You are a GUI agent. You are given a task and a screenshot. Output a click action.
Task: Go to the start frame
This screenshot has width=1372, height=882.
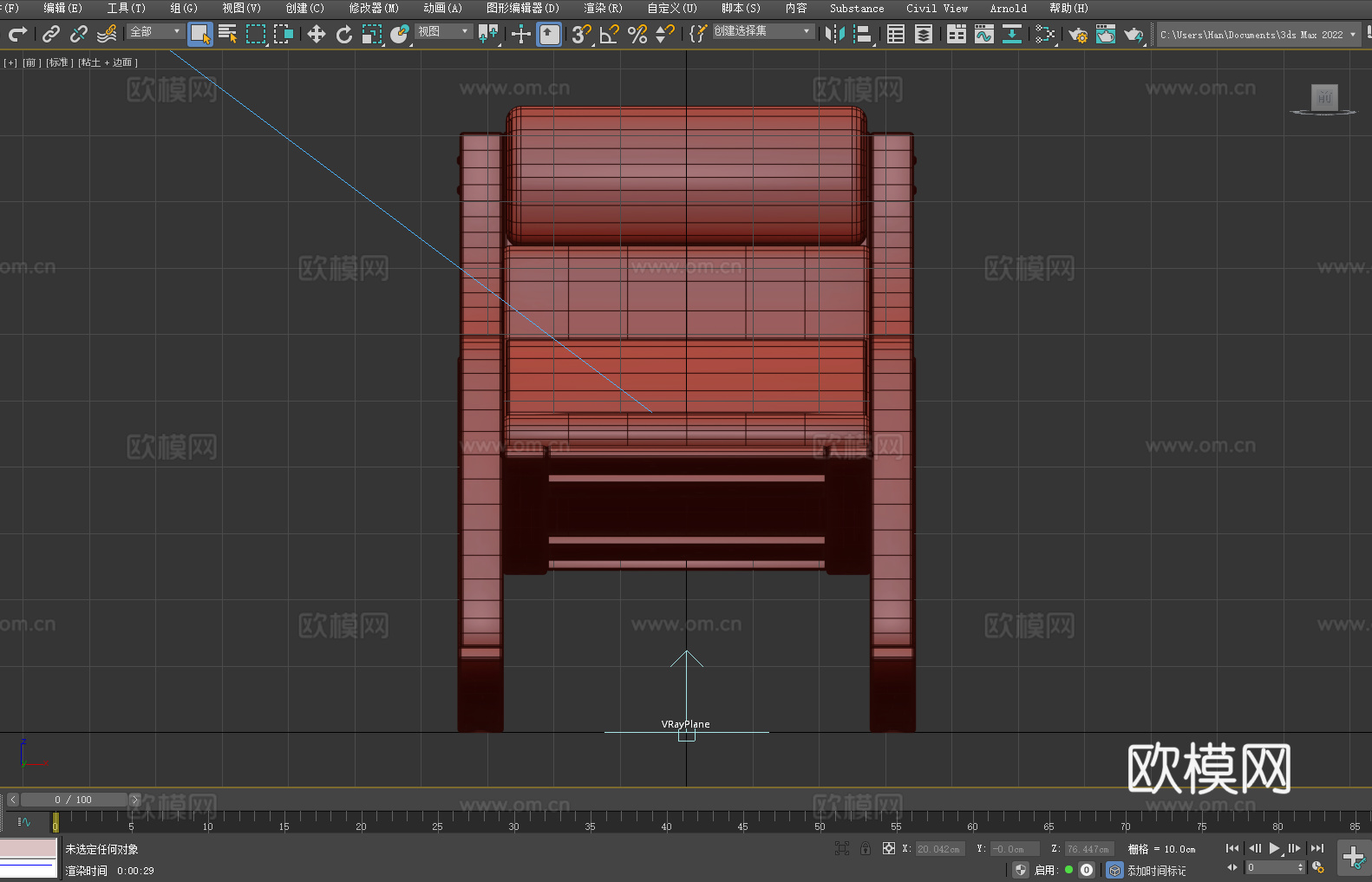[1232, 848]
